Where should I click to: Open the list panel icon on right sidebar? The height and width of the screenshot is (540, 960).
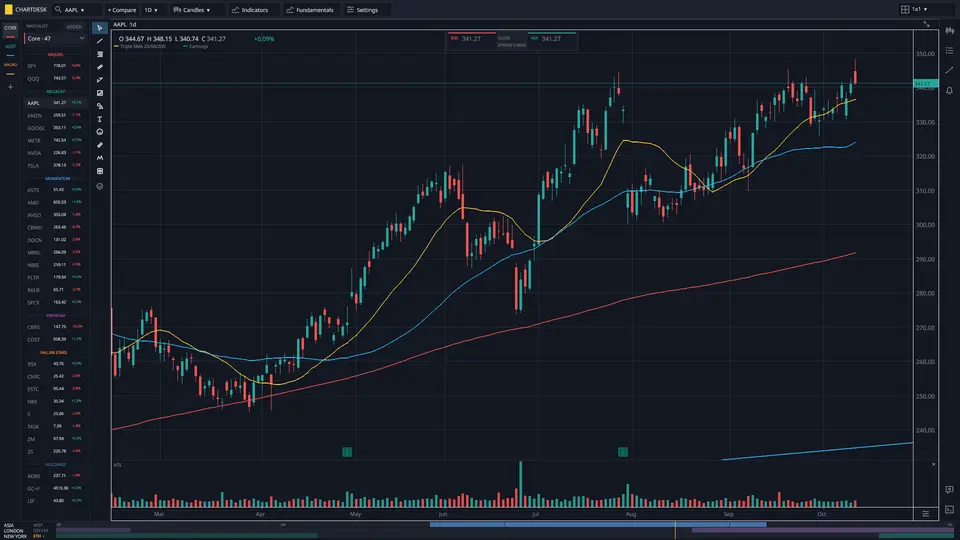pyautogui.click(x=949, y=50)
